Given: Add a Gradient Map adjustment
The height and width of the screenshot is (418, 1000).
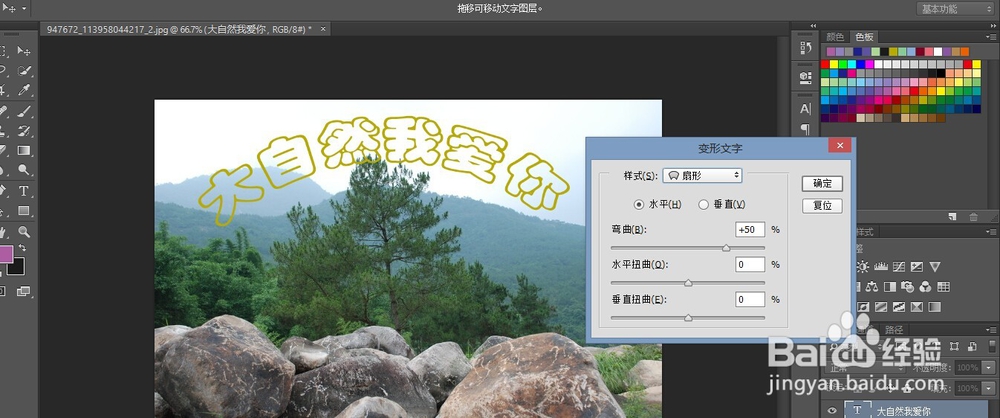Looking at the screenshot, I should [x=934, y=307].
